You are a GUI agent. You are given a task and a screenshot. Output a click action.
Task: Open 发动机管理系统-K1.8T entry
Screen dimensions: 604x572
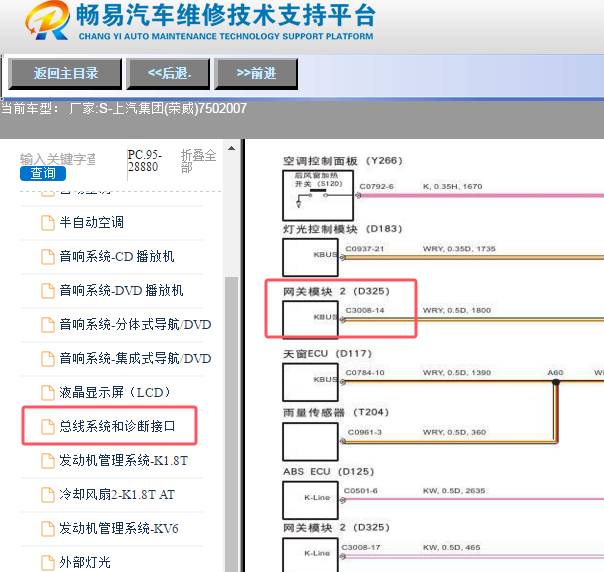[x=123, y=460]
